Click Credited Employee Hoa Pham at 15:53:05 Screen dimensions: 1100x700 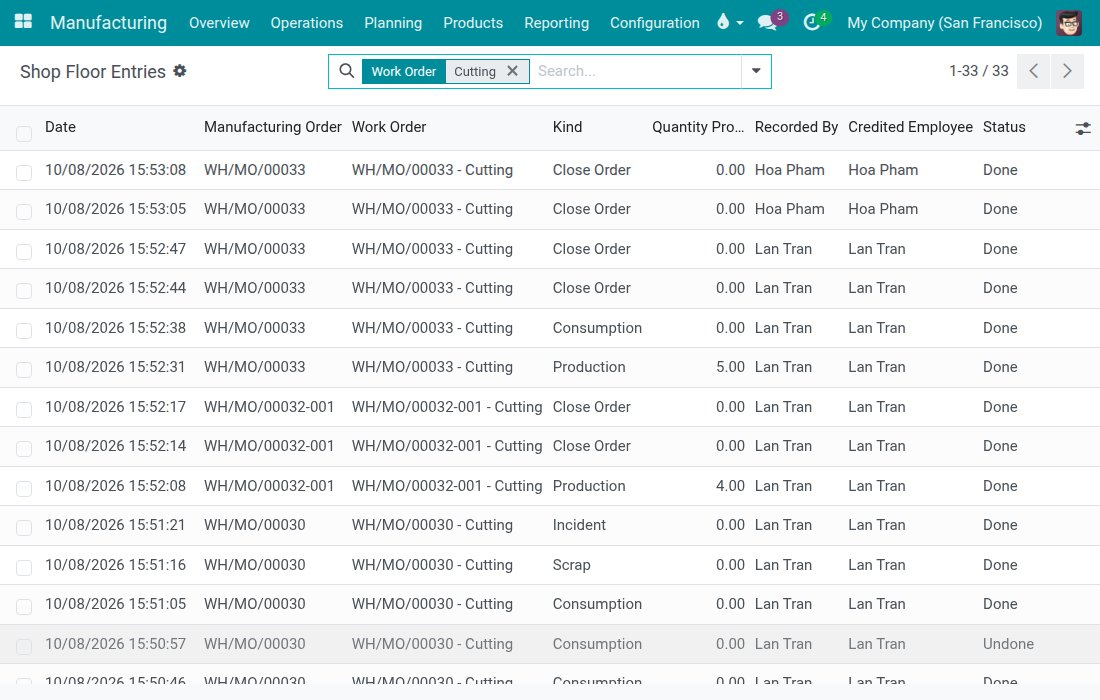883,209
